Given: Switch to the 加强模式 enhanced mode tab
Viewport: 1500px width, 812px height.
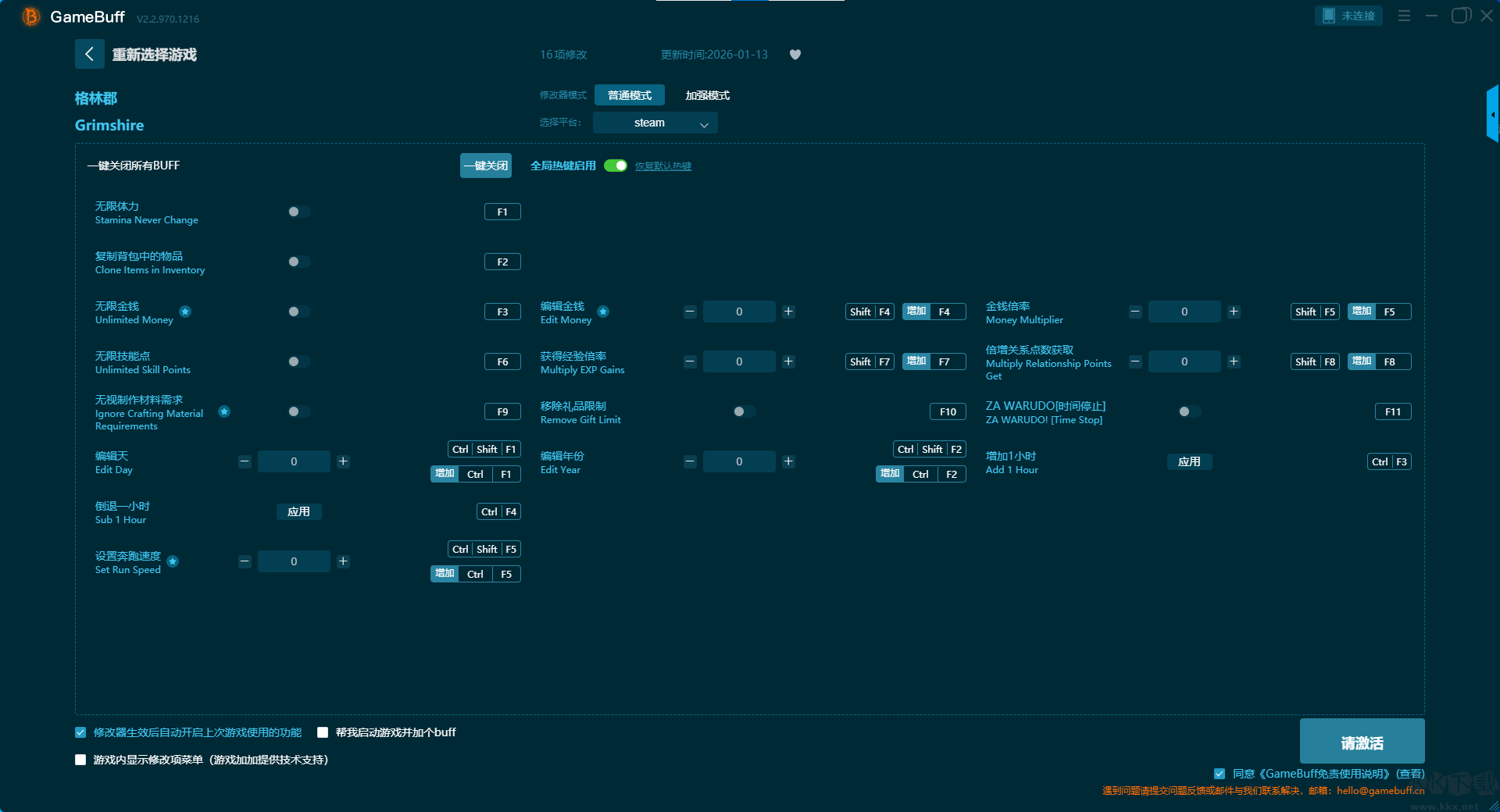Looking at the screenshot, I should click(x=707, y=95).
